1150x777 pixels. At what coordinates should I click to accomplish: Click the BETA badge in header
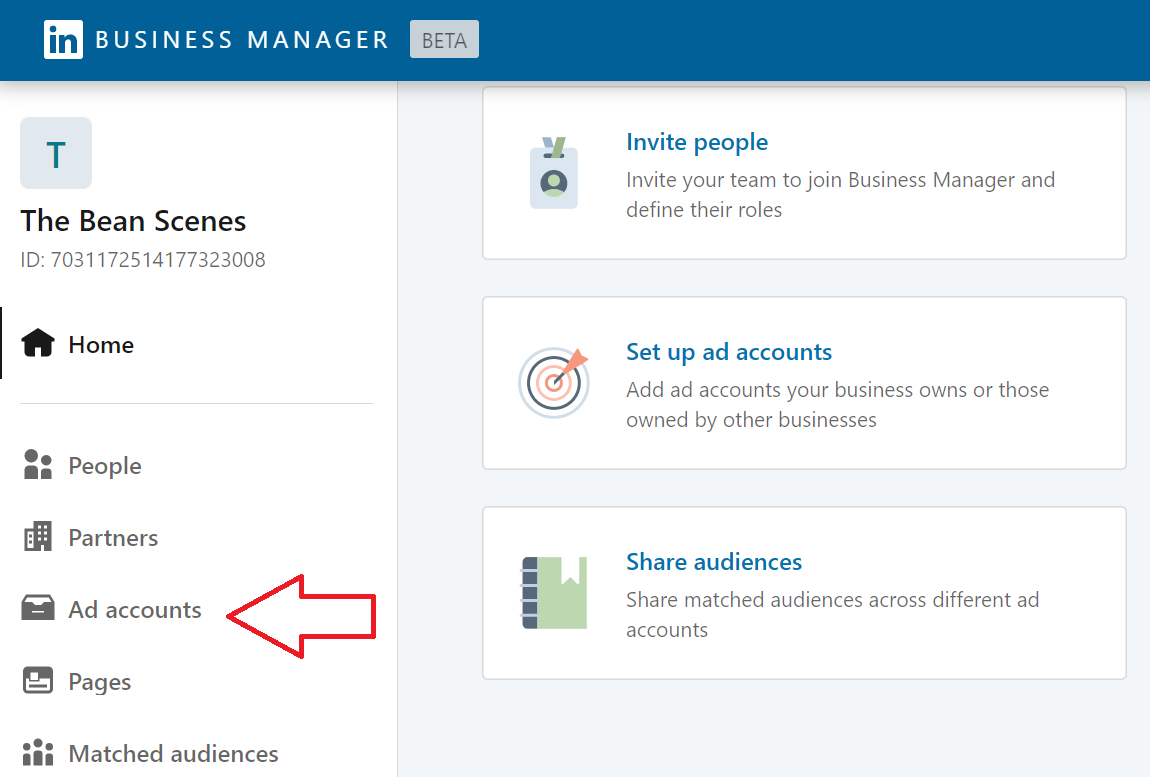(444, 40)
